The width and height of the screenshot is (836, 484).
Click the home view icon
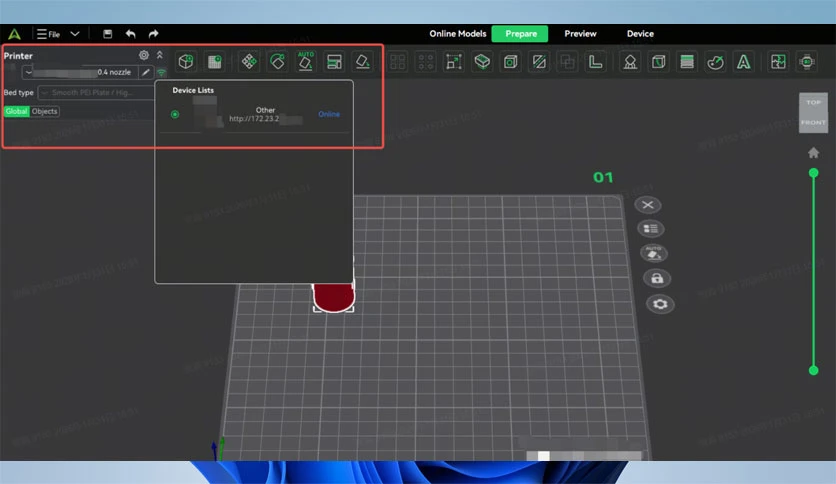coord(814,153)
